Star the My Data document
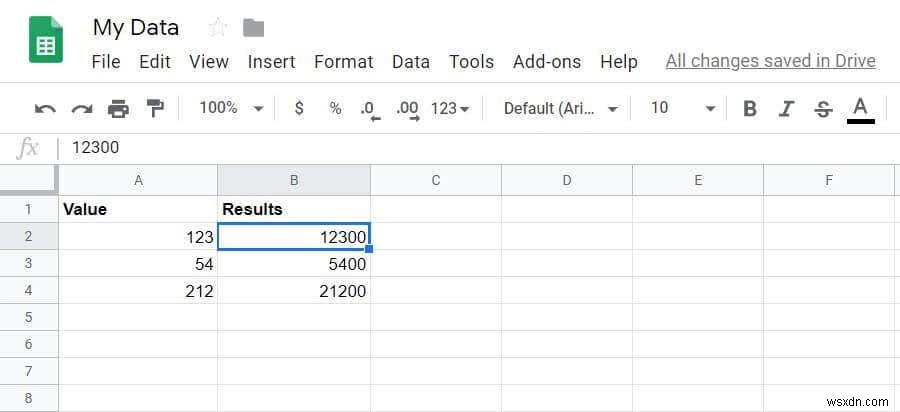This screenshot has width=900, height=412. tap(217, 27)
